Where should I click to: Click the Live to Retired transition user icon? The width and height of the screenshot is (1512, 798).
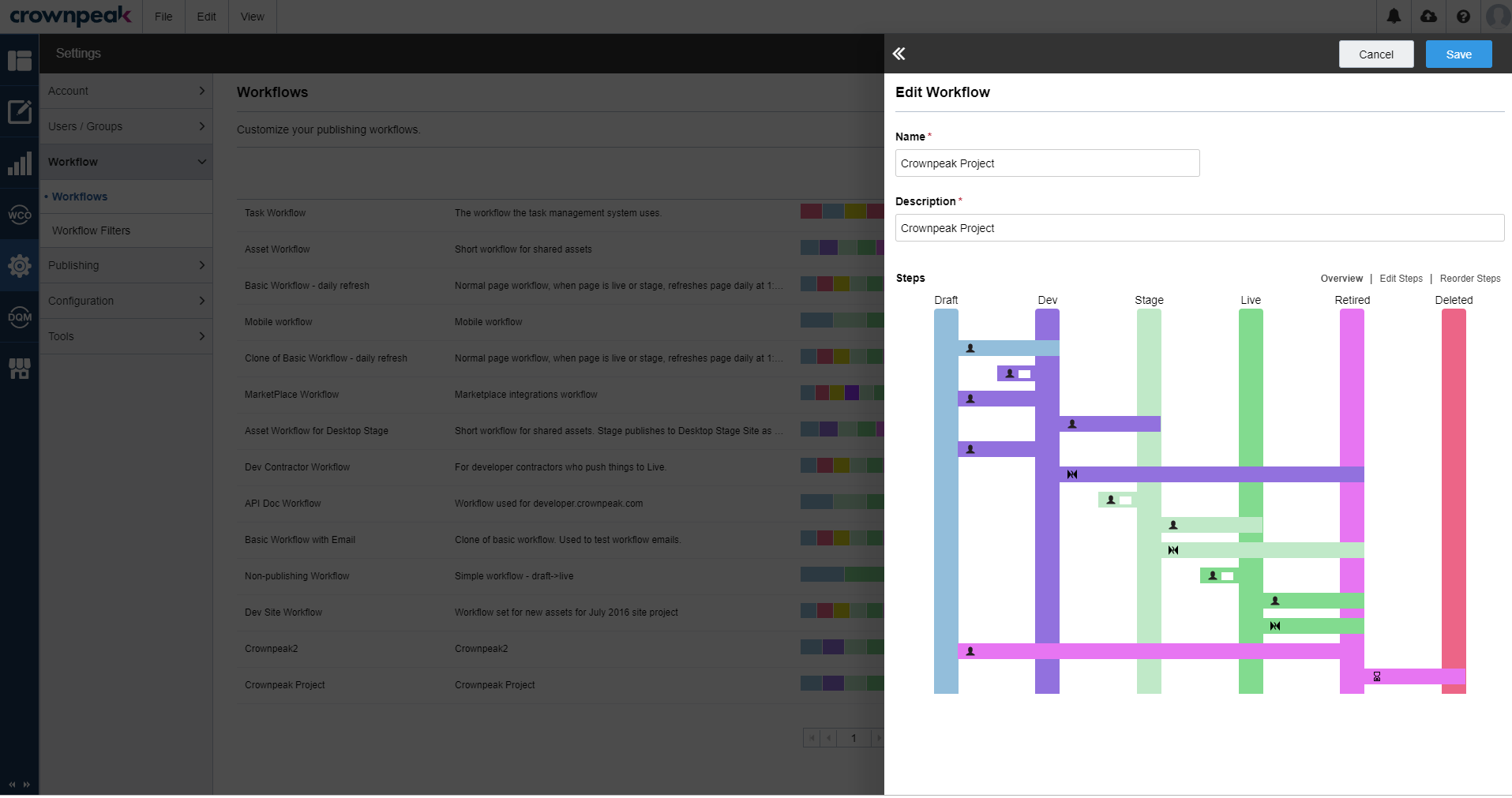pyautogui.click(x=1275, y=601)
